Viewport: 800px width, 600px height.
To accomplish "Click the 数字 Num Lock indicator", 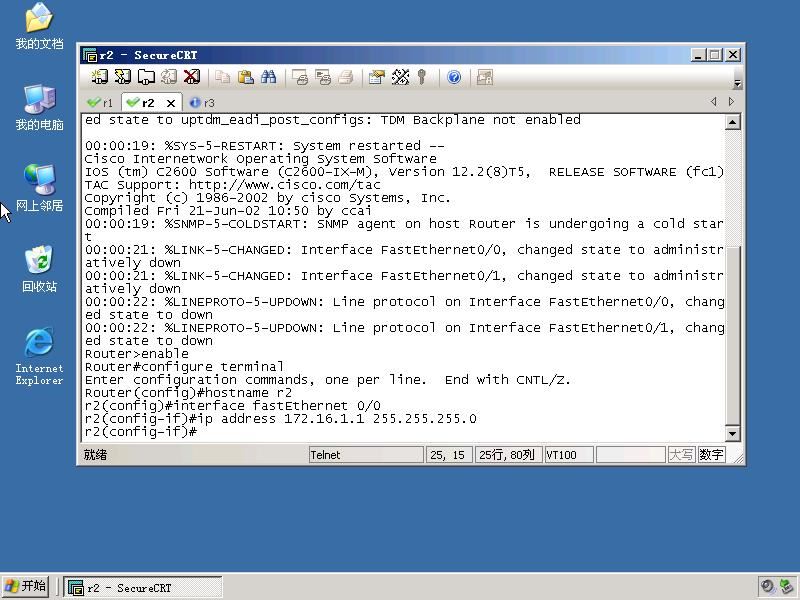I will (711, 455).
